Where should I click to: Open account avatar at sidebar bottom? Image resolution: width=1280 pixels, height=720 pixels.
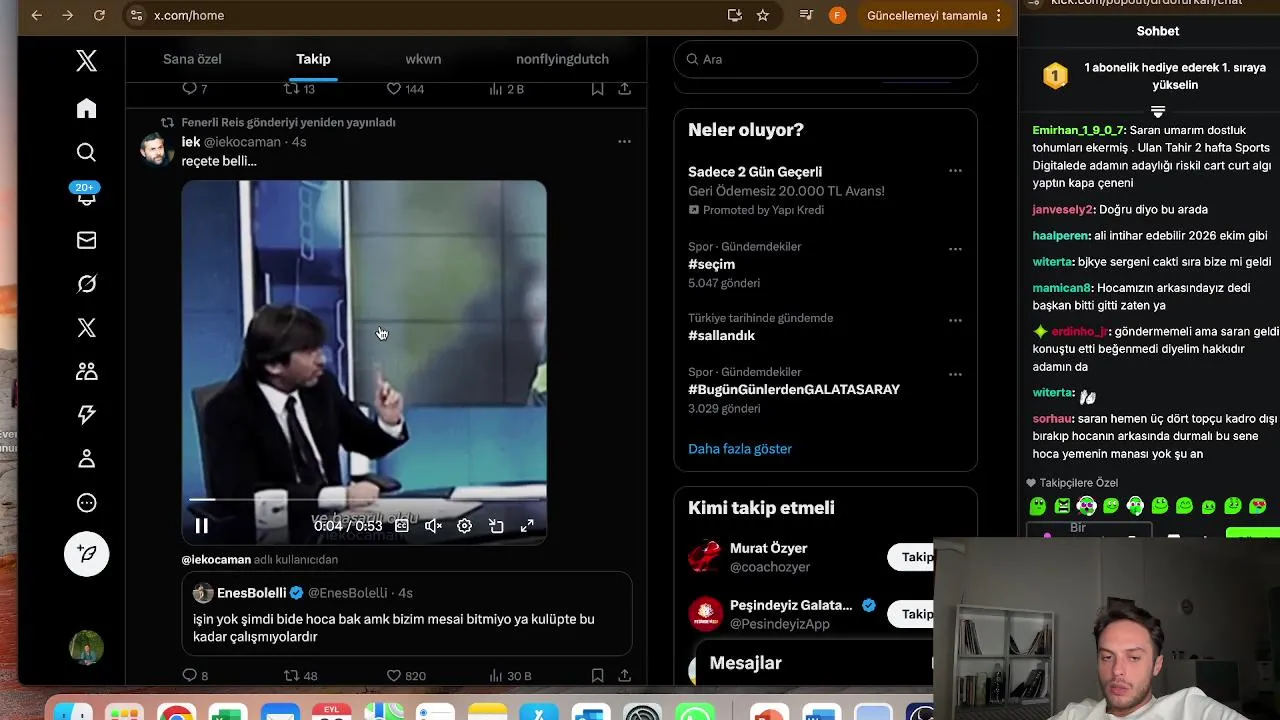tap(87, 648)
